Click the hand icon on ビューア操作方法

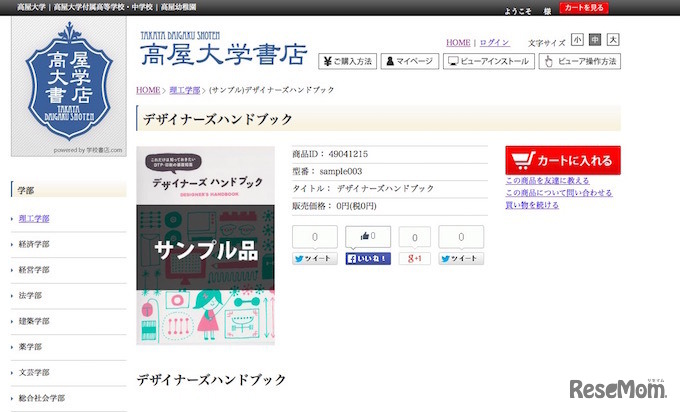(x=549, y=61)
